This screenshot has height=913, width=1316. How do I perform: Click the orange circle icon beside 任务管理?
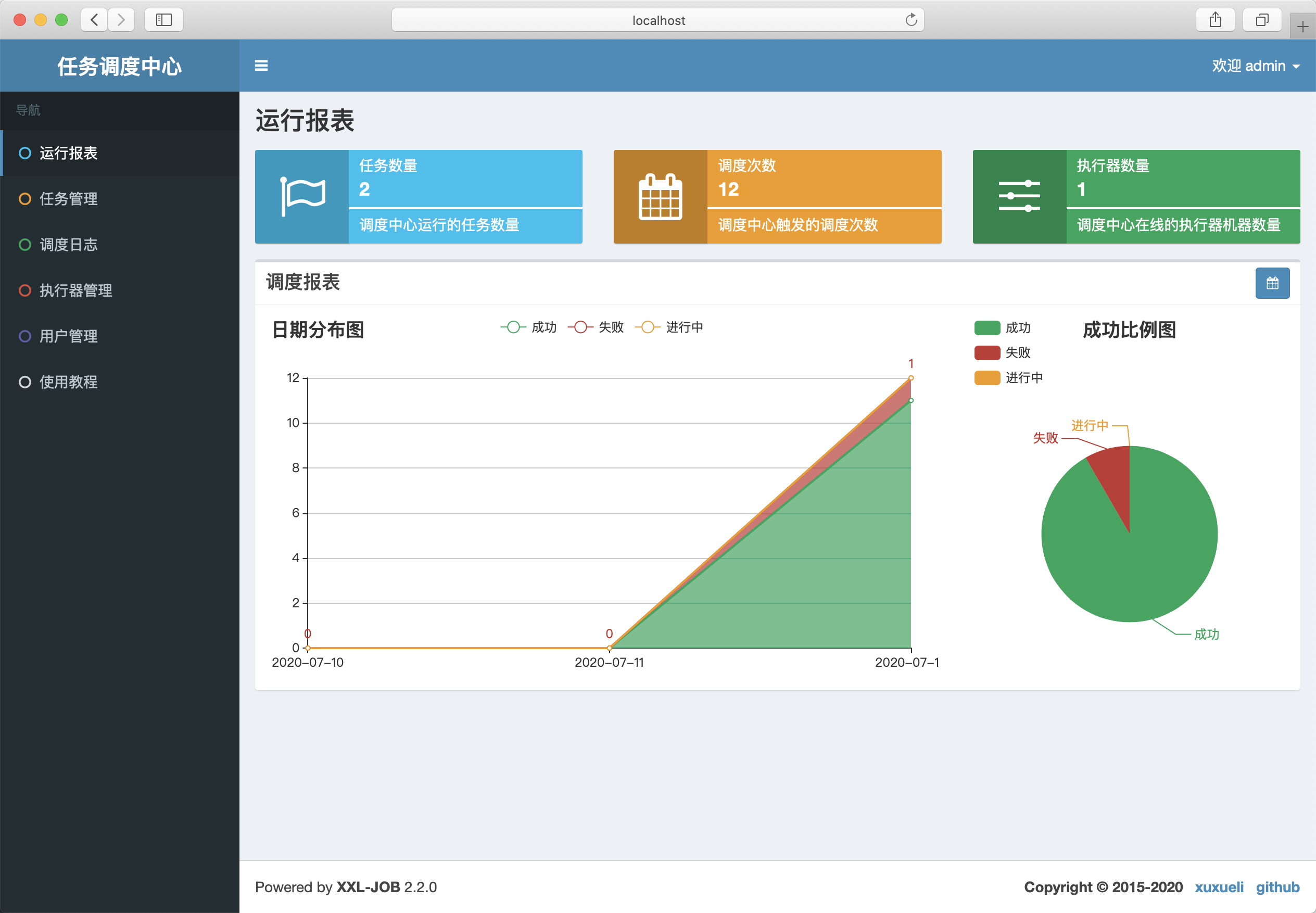[x=24, y=198]
